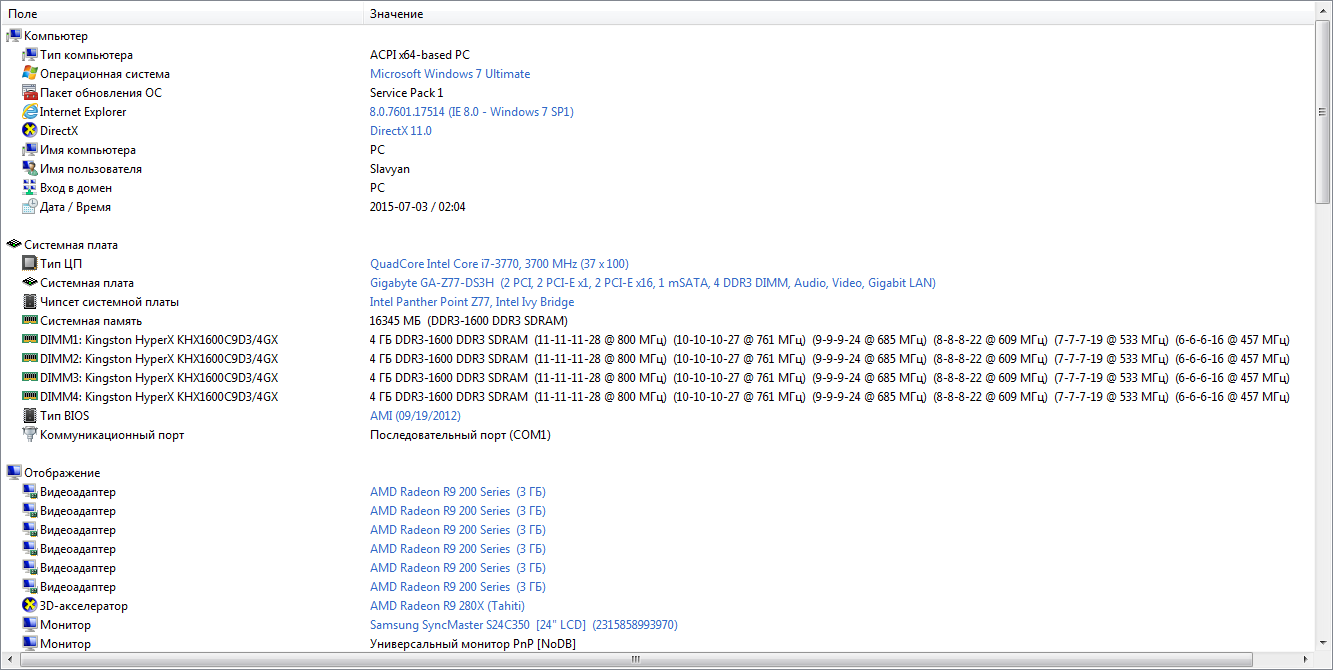Select the DIMM4: Kingston HyperX field label
Viewport: 1333px width, 670px height.
click(159, 397)
